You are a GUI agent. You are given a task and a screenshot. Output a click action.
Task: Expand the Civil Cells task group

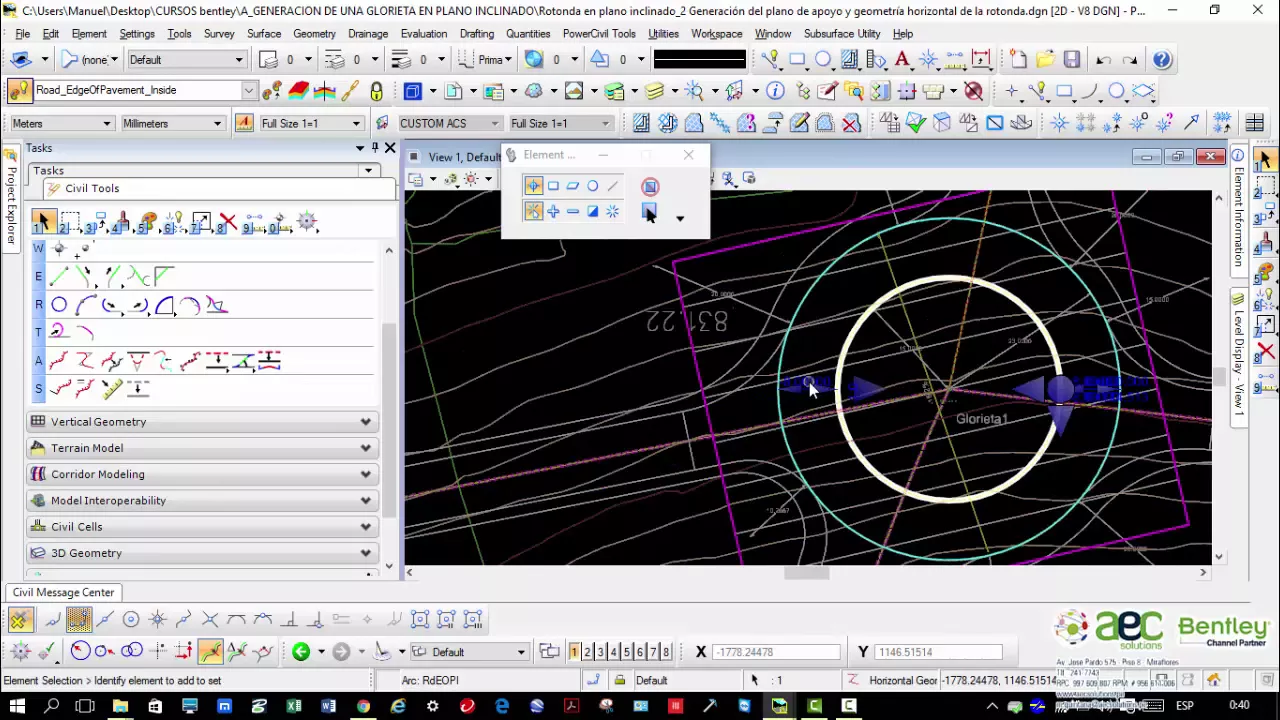click(202, 527)
